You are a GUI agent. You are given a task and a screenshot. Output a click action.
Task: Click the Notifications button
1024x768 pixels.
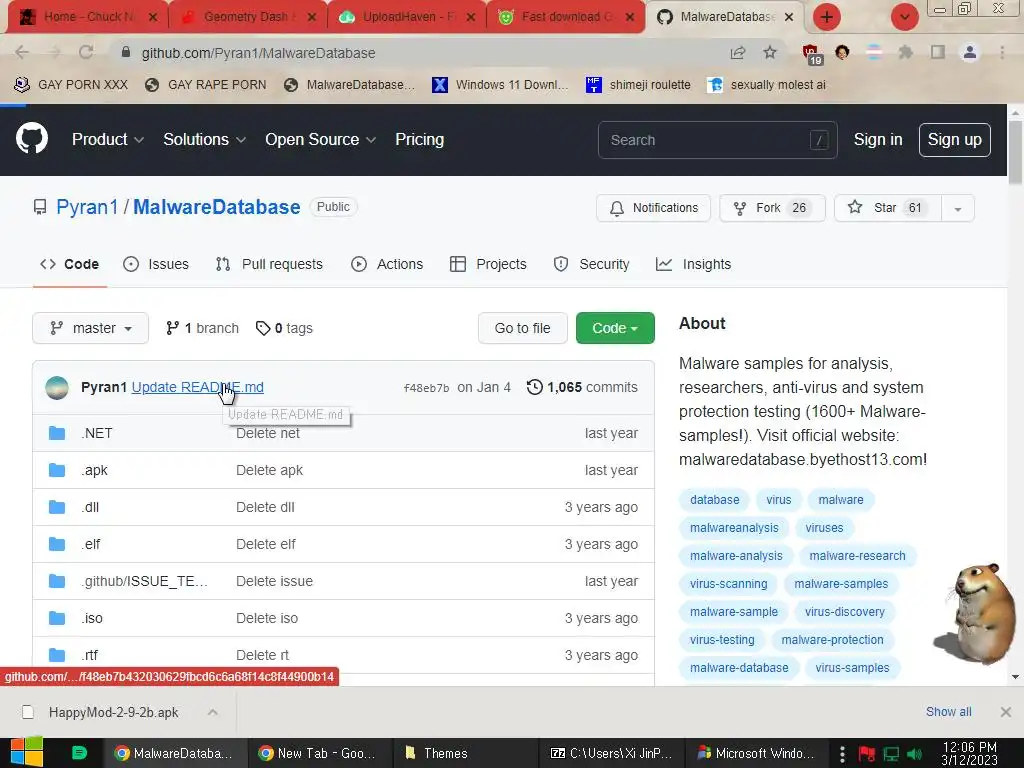[x=653, y=208]
